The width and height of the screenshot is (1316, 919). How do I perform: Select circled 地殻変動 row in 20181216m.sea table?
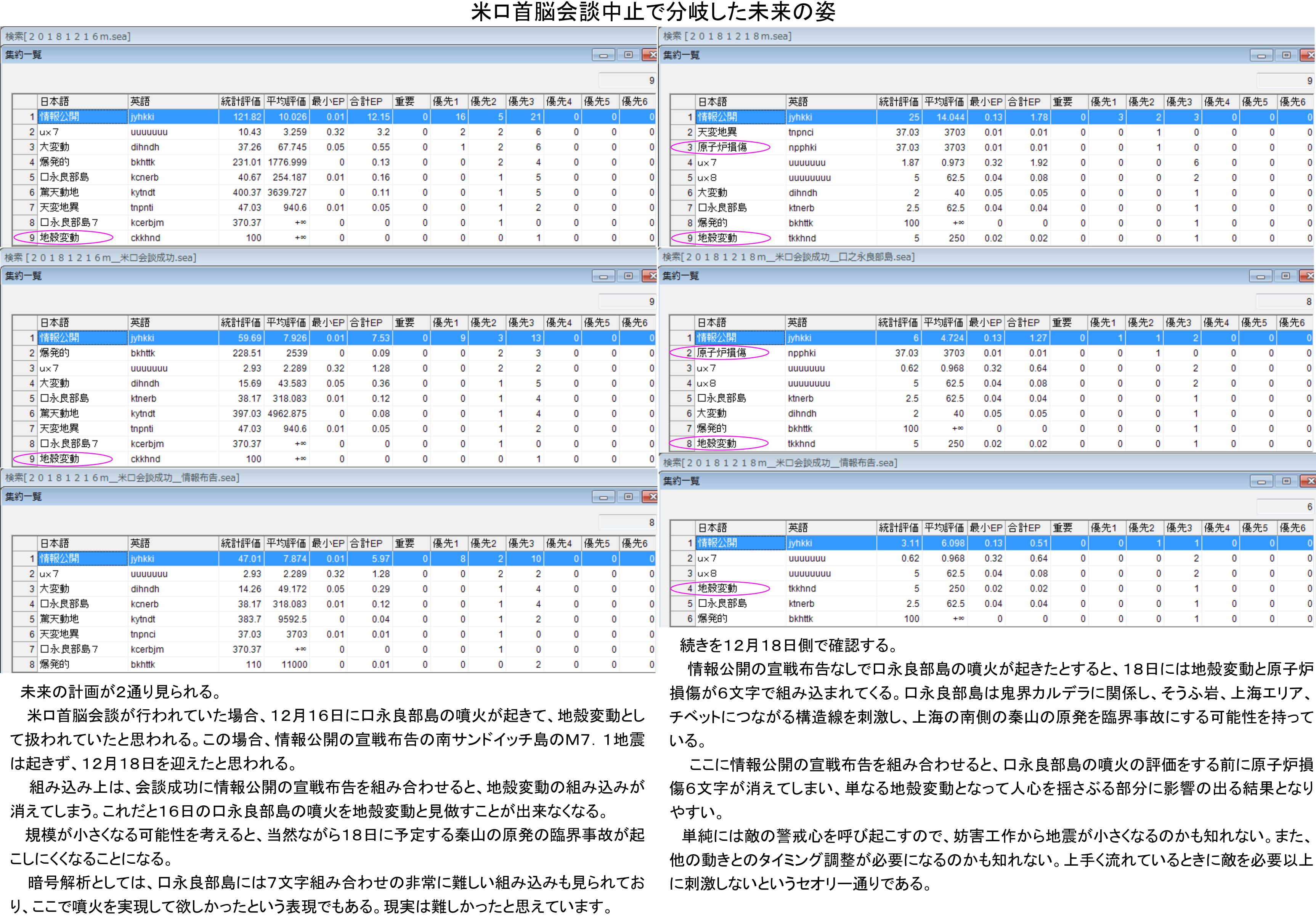tap(59, 237)
